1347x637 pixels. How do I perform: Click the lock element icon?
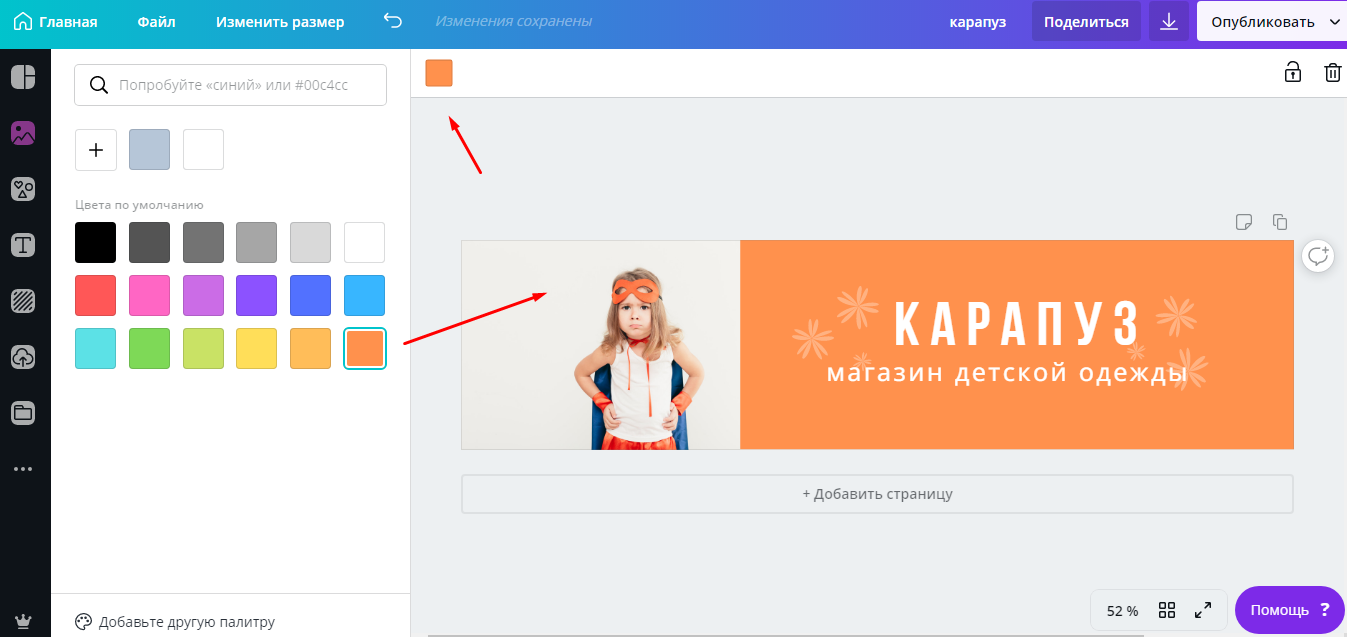(x=1293, y=72)
